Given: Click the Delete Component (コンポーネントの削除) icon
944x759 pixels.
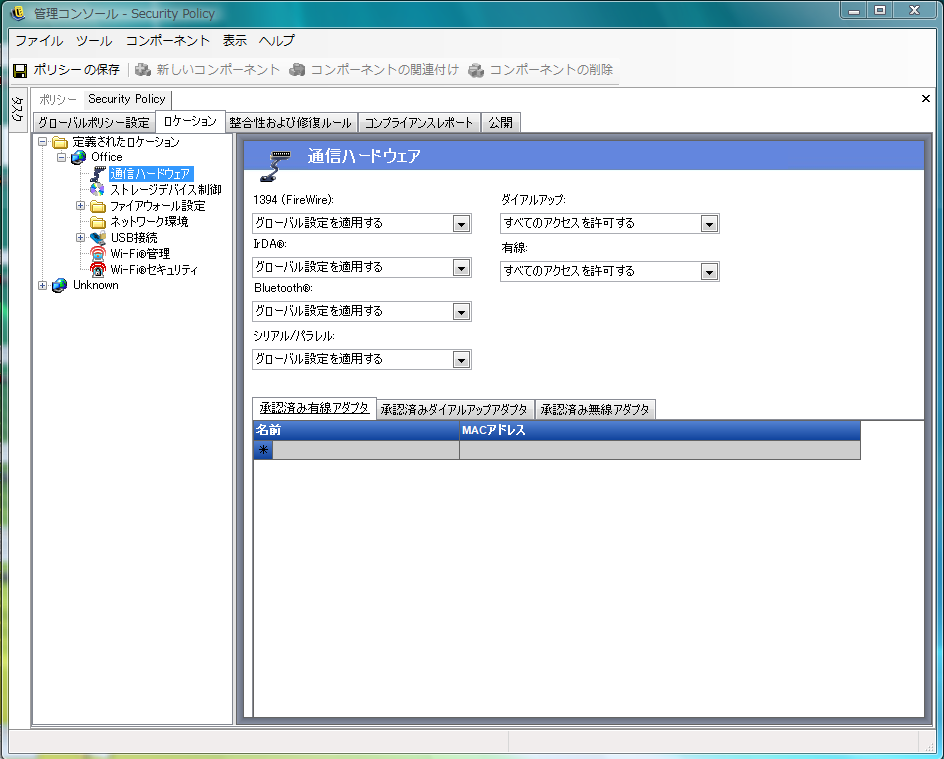Looking at the screenshot, I should pos(476,70).
